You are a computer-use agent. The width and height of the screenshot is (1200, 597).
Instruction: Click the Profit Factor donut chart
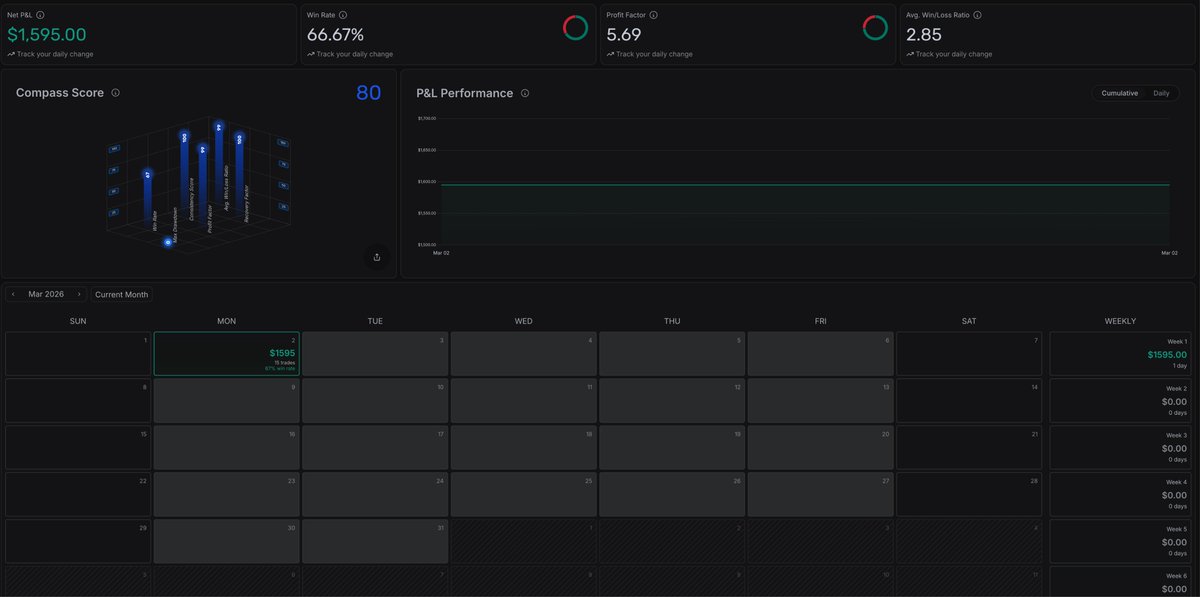[x=875, y=28]
